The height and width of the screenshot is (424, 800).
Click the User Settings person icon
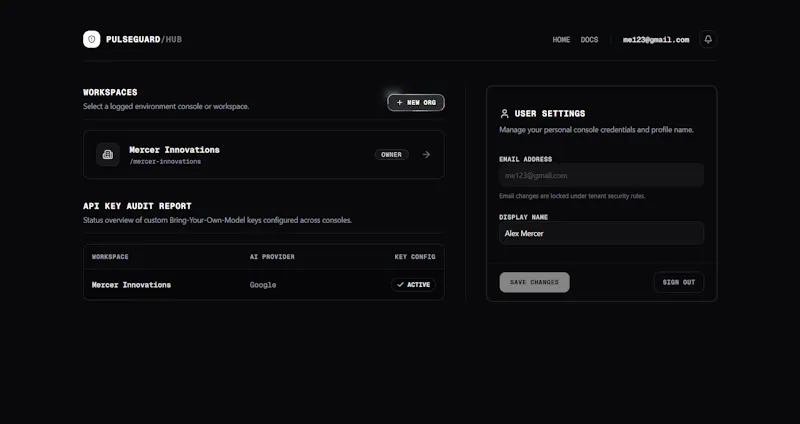pos(505,113)
